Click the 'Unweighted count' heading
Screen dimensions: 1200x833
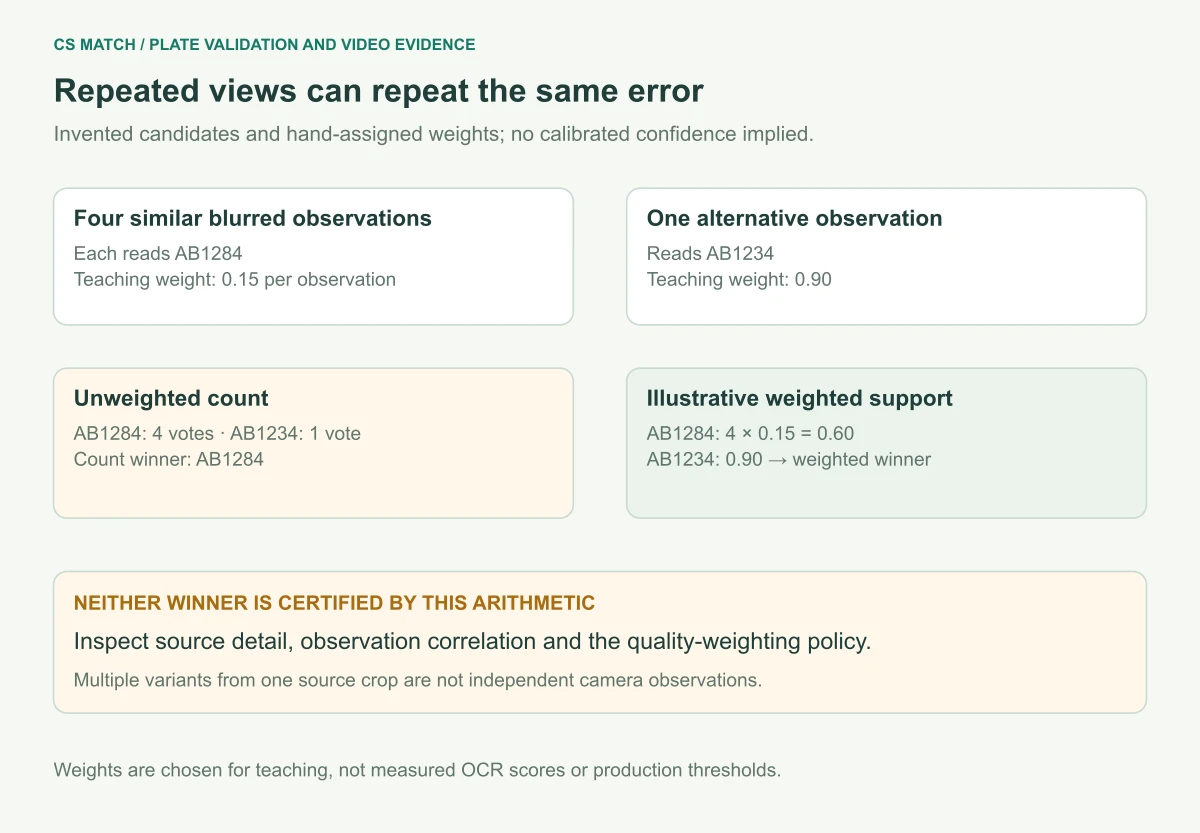point(171,398)
